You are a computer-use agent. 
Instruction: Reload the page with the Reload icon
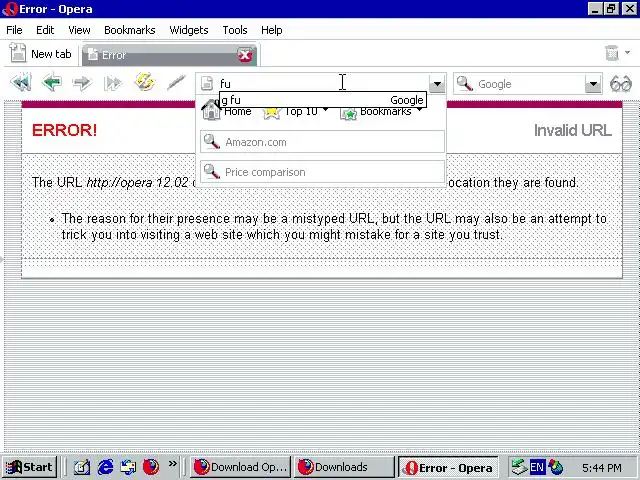pos(145,82)
